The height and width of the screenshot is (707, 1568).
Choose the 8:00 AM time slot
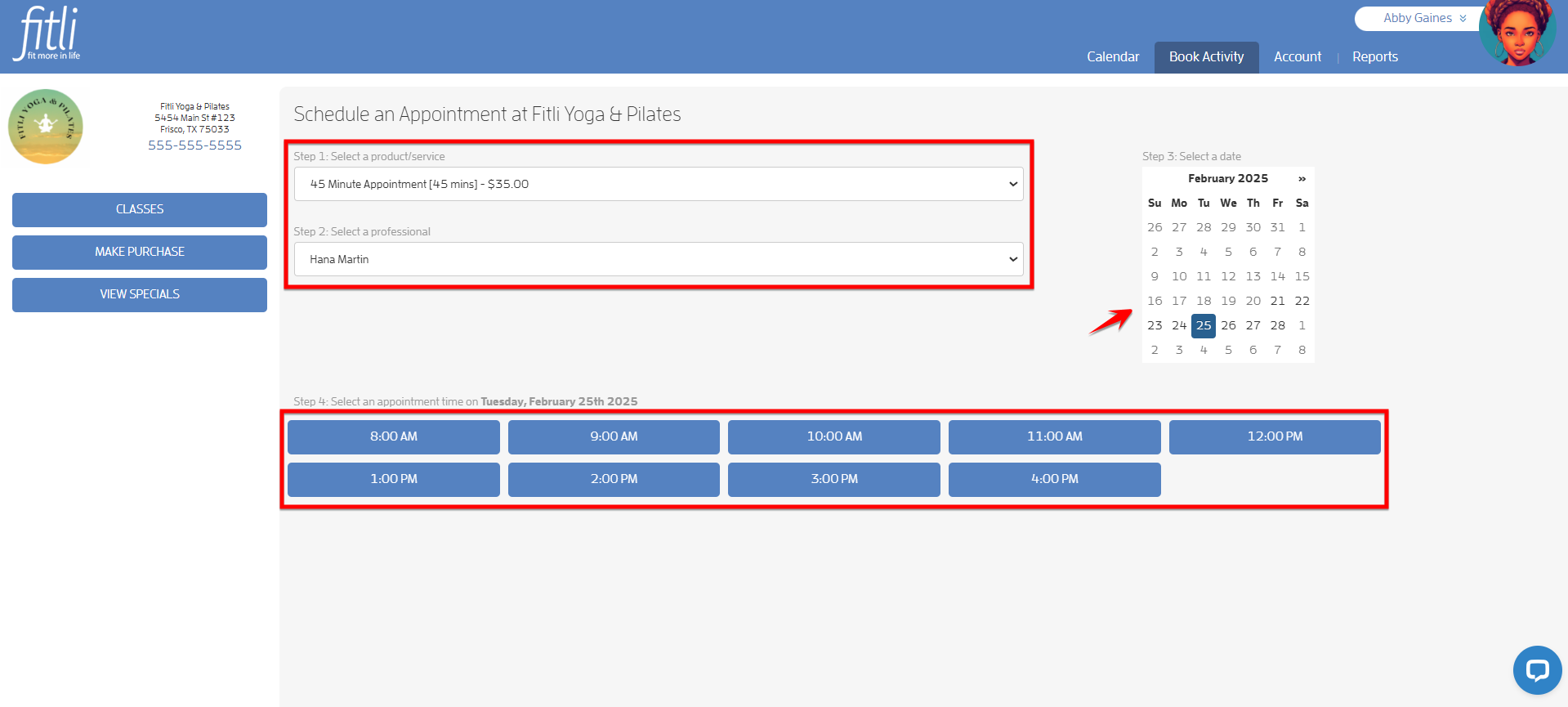pos(394,437)
